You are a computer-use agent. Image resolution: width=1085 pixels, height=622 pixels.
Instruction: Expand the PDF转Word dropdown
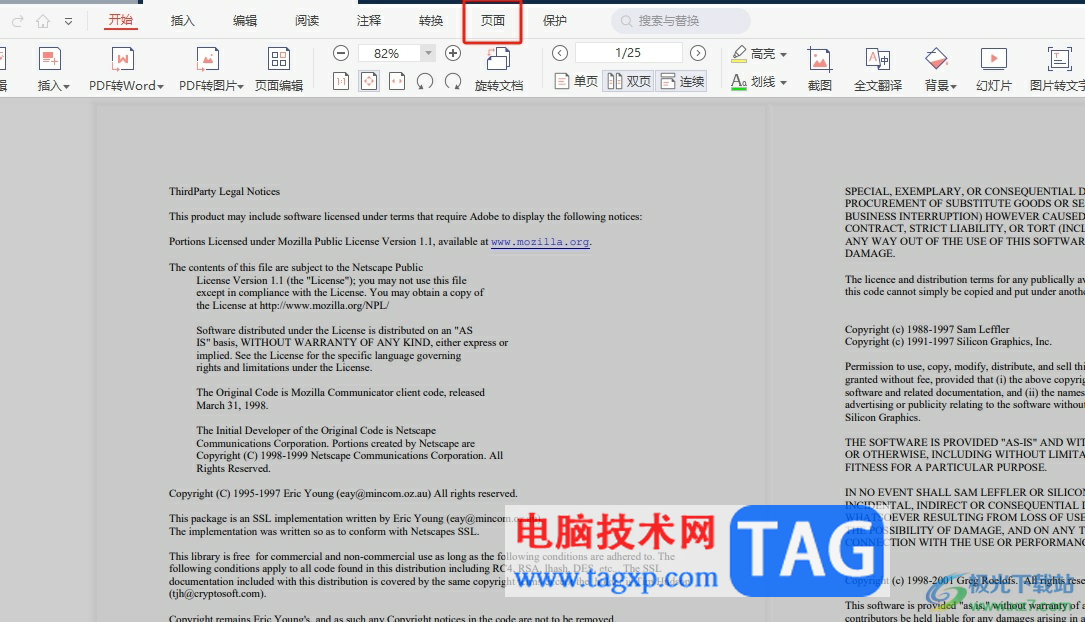(x=161, y=86)
